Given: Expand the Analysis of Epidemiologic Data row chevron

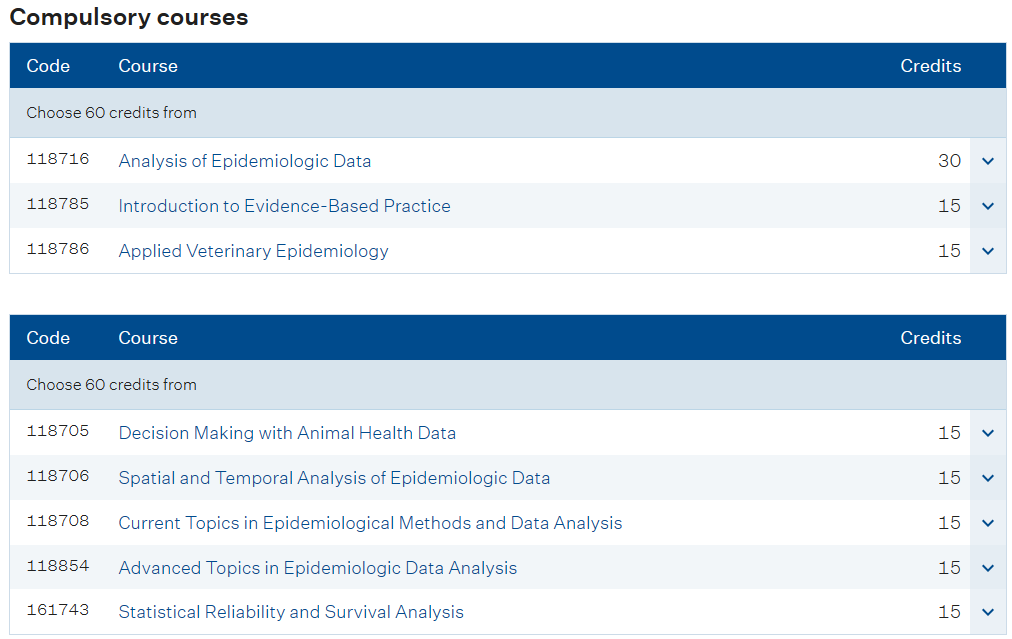Looking at the screenshot, I should tap(987, 161).
